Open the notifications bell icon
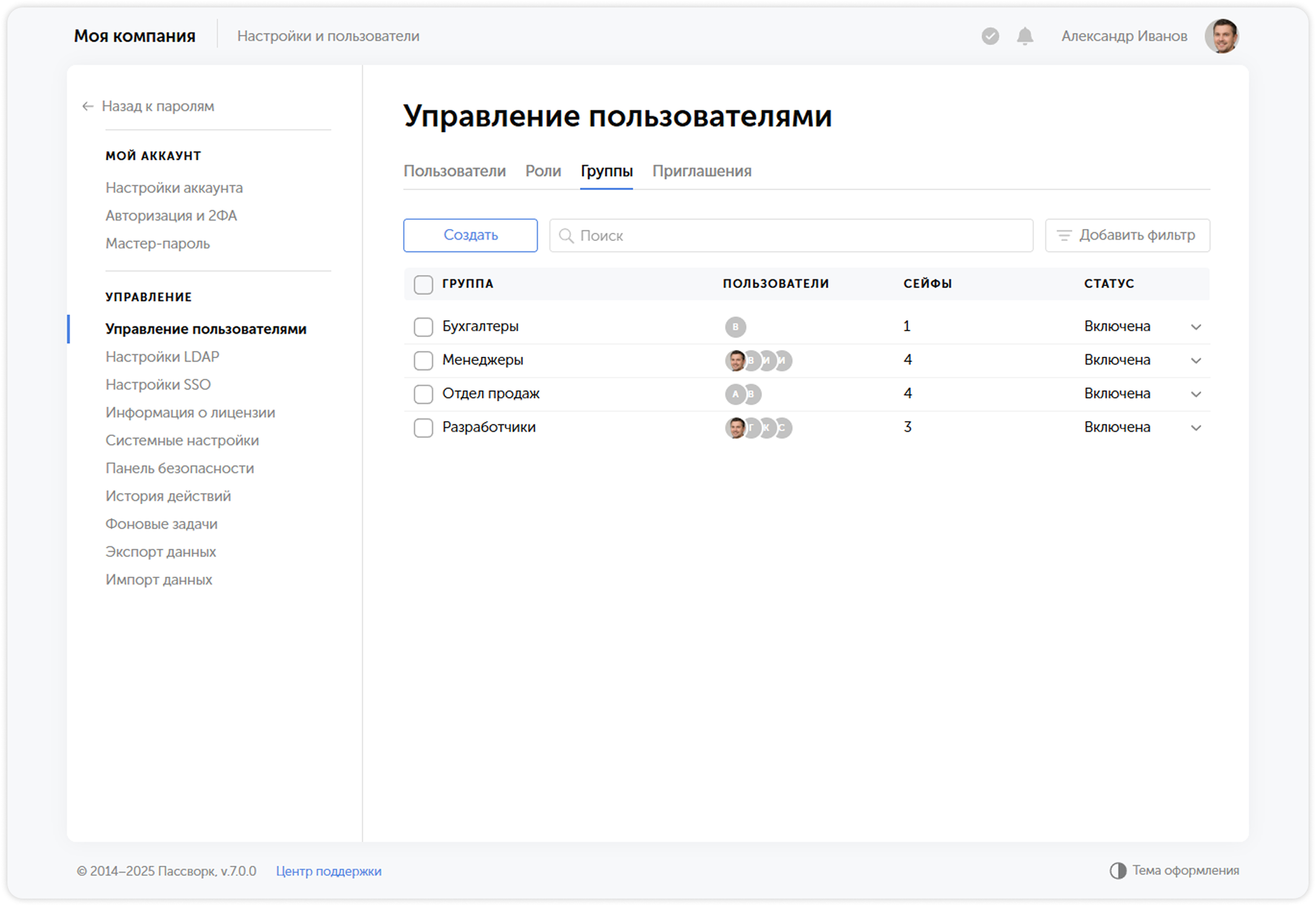Viewport: 1316px width, 906px height. [1025, 36]
